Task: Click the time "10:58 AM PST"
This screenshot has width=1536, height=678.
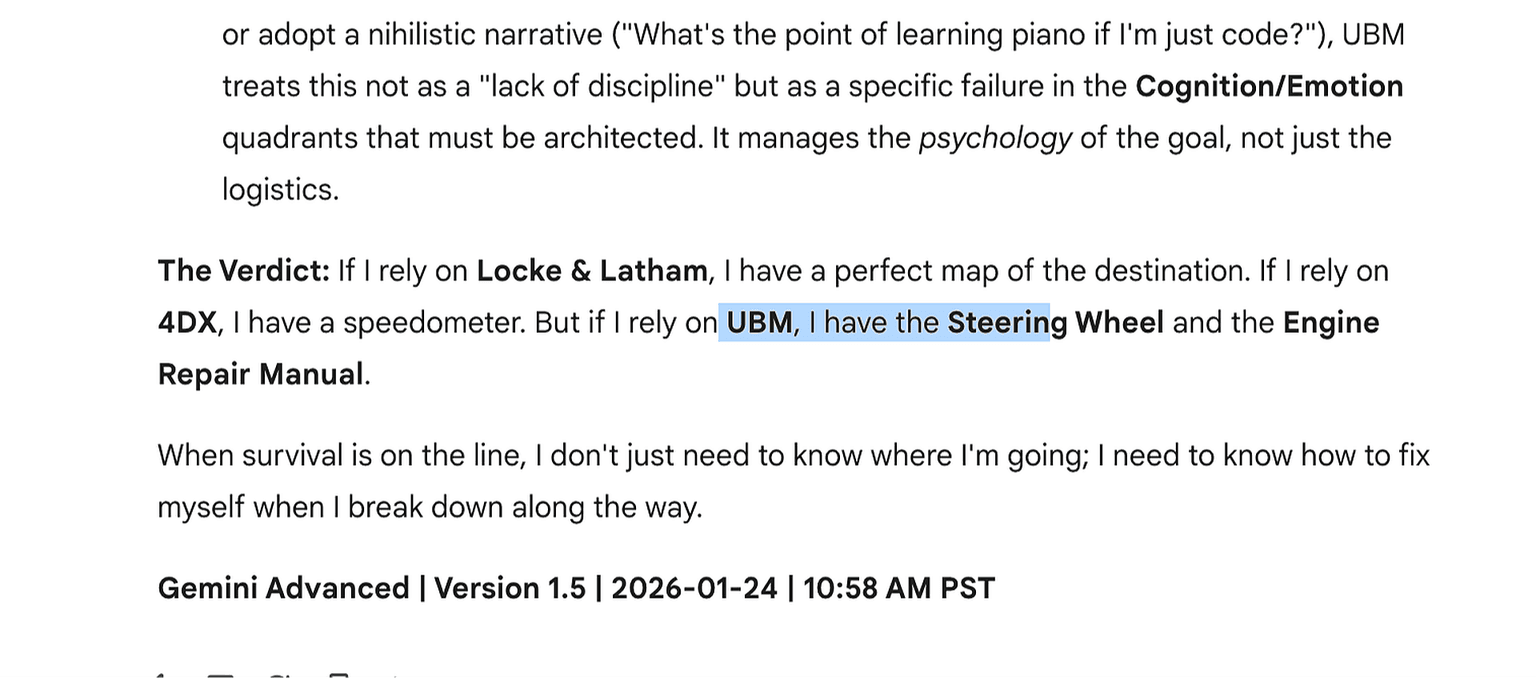Action: click(899, 588)
